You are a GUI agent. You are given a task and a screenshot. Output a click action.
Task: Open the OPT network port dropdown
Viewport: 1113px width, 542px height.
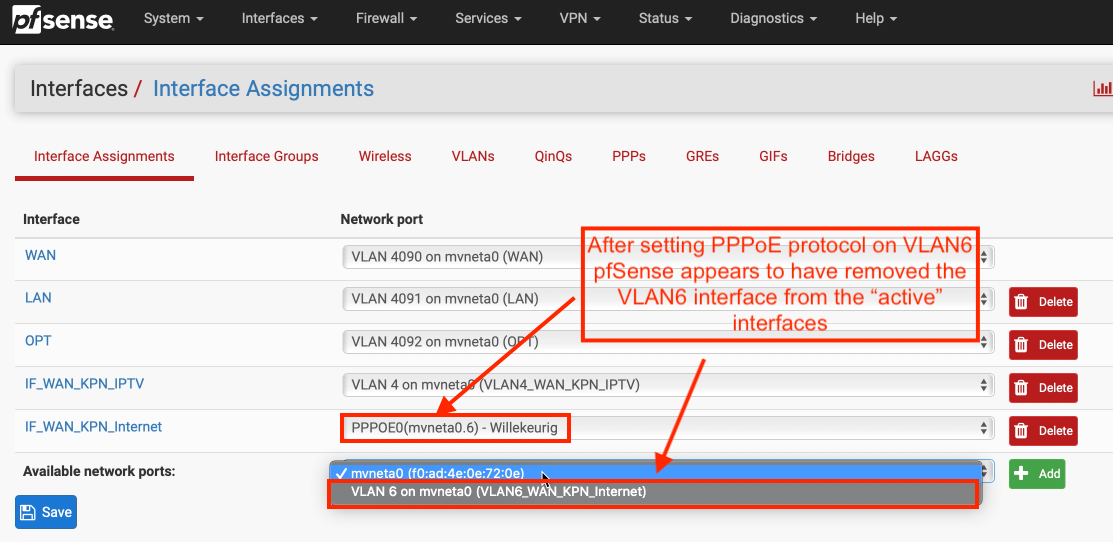click(x=668, y=342)
